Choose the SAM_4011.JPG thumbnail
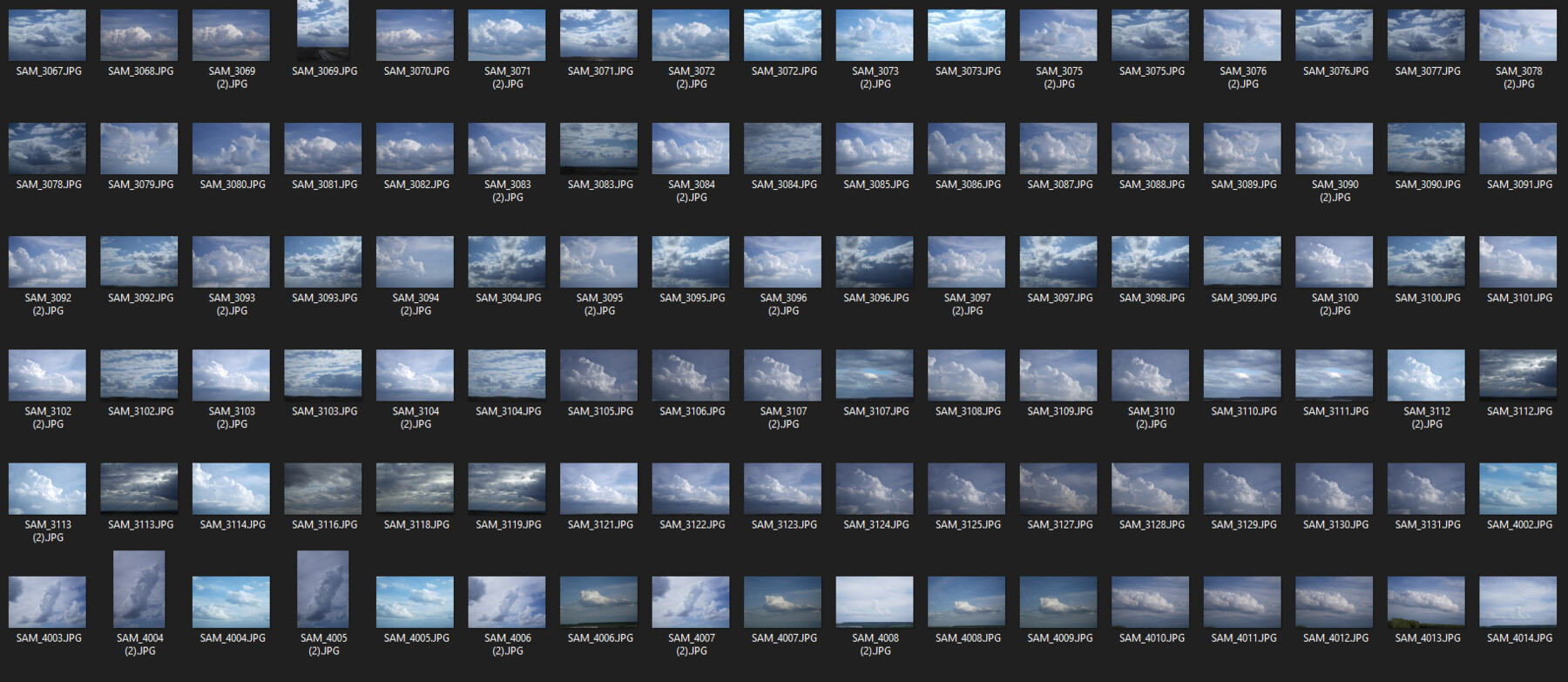 point(1242,602)
